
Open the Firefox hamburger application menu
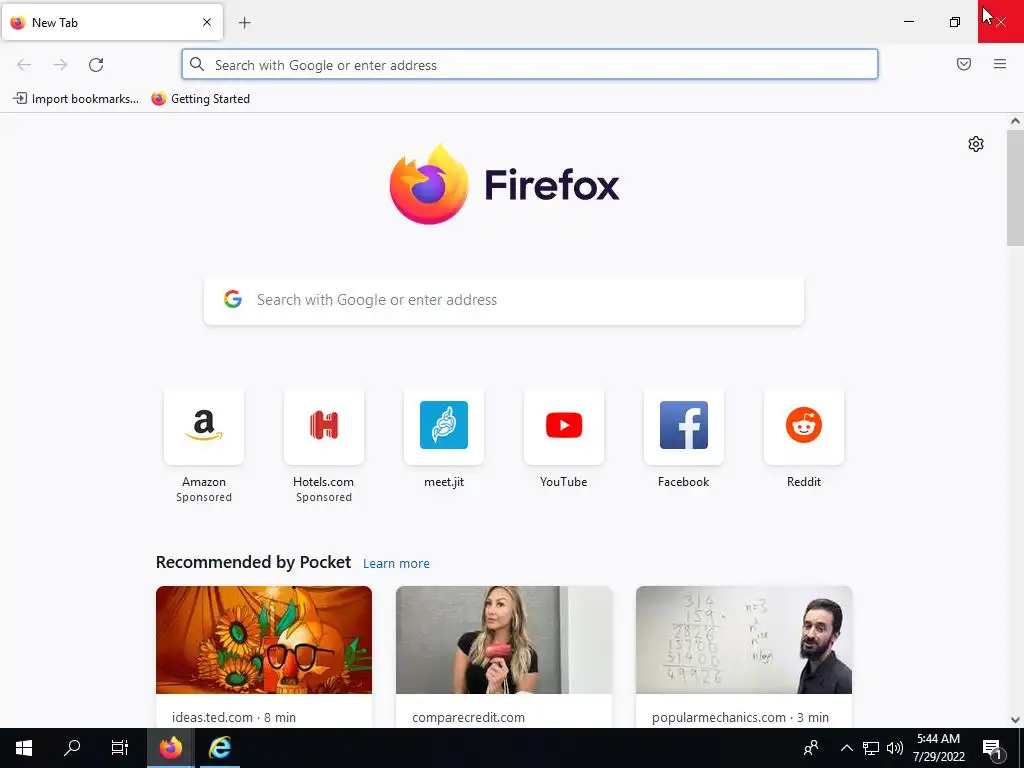pos(999,64)
